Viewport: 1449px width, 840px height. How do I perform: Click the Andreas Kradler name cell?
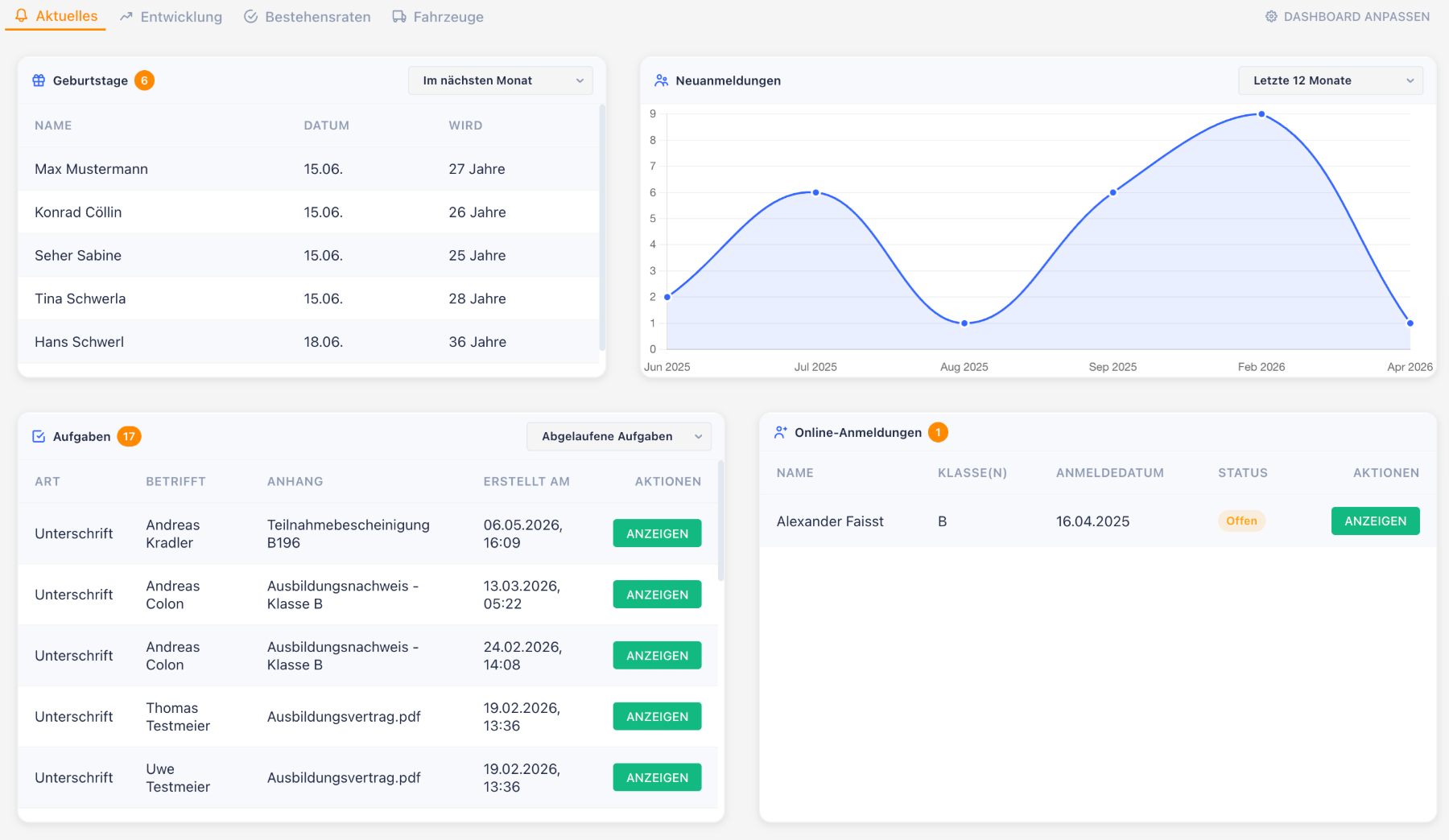[x=173, y=534]
